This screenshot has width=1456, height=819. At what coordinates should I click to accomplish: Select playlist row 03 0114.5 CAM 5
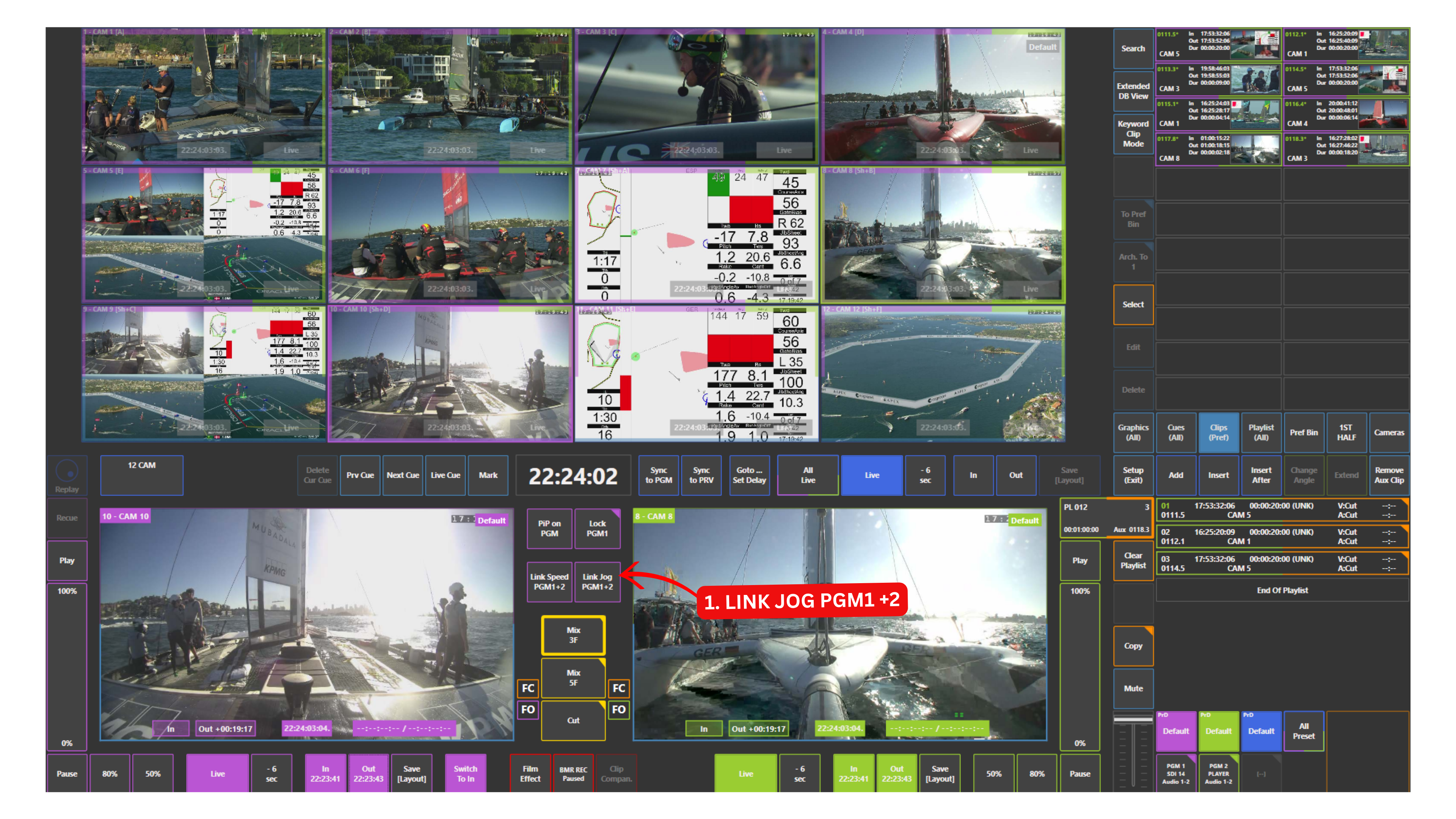click(1282, 563)
